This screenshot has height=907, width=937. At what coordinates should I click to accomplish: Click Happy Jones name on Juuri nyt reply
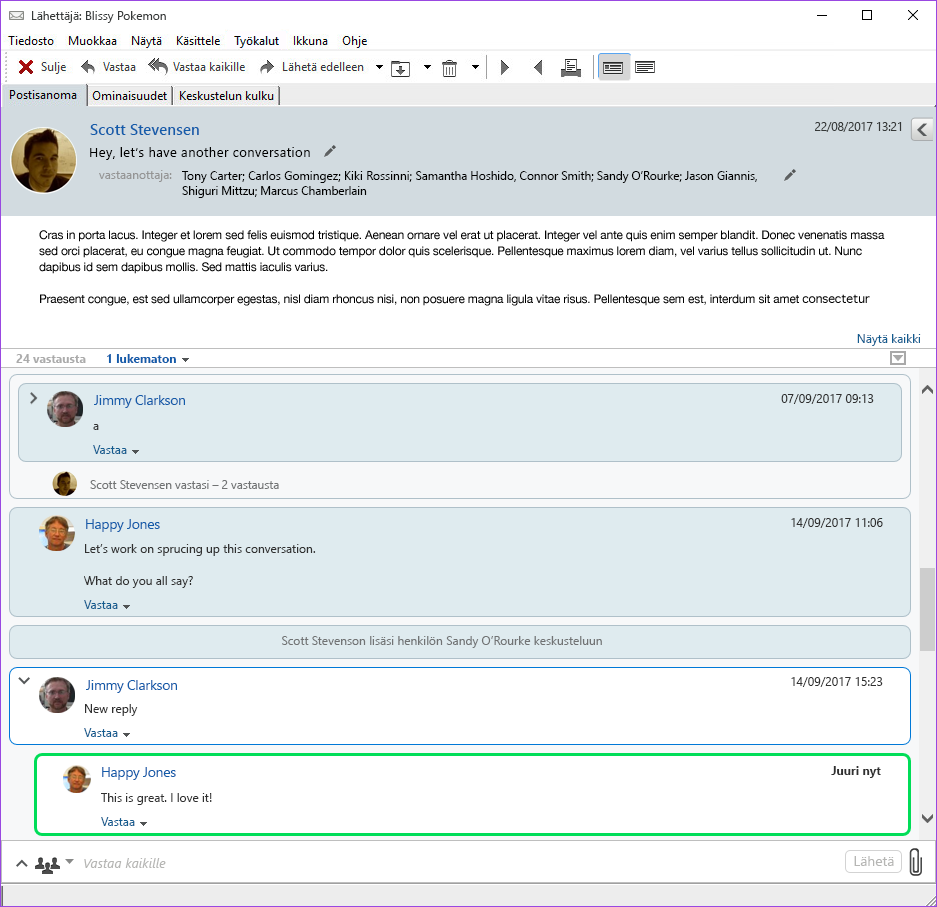(x=139, y=773)
